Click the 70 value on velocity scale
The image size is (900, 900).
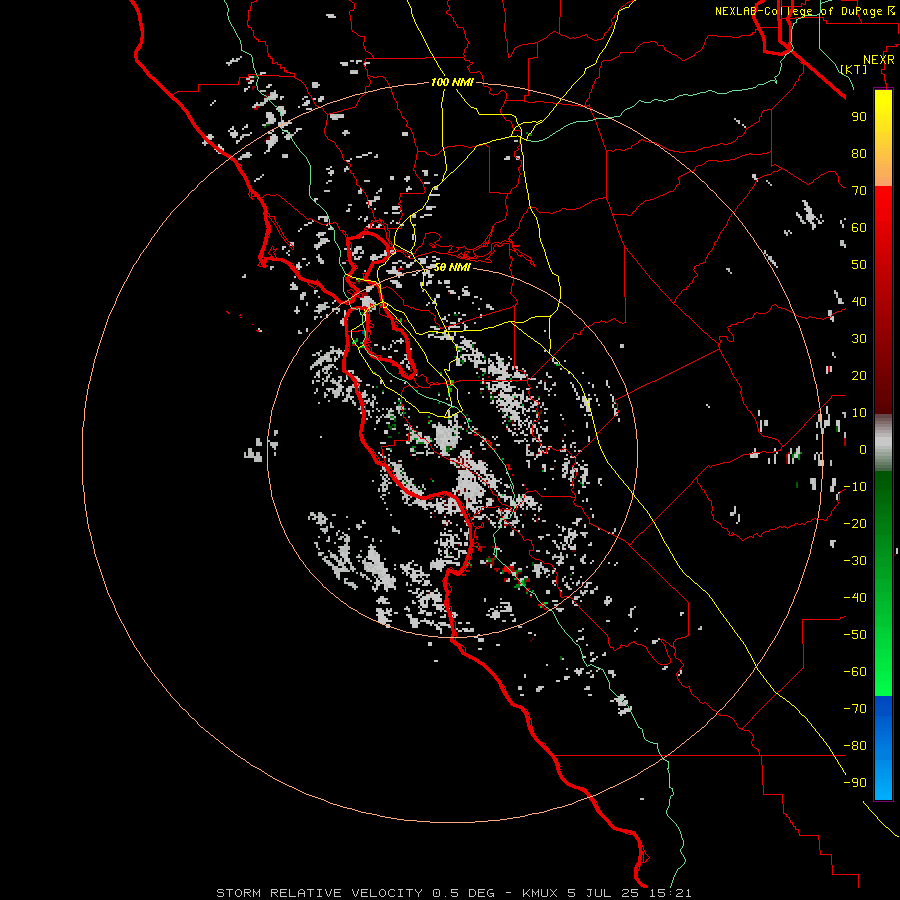[859, 191]
